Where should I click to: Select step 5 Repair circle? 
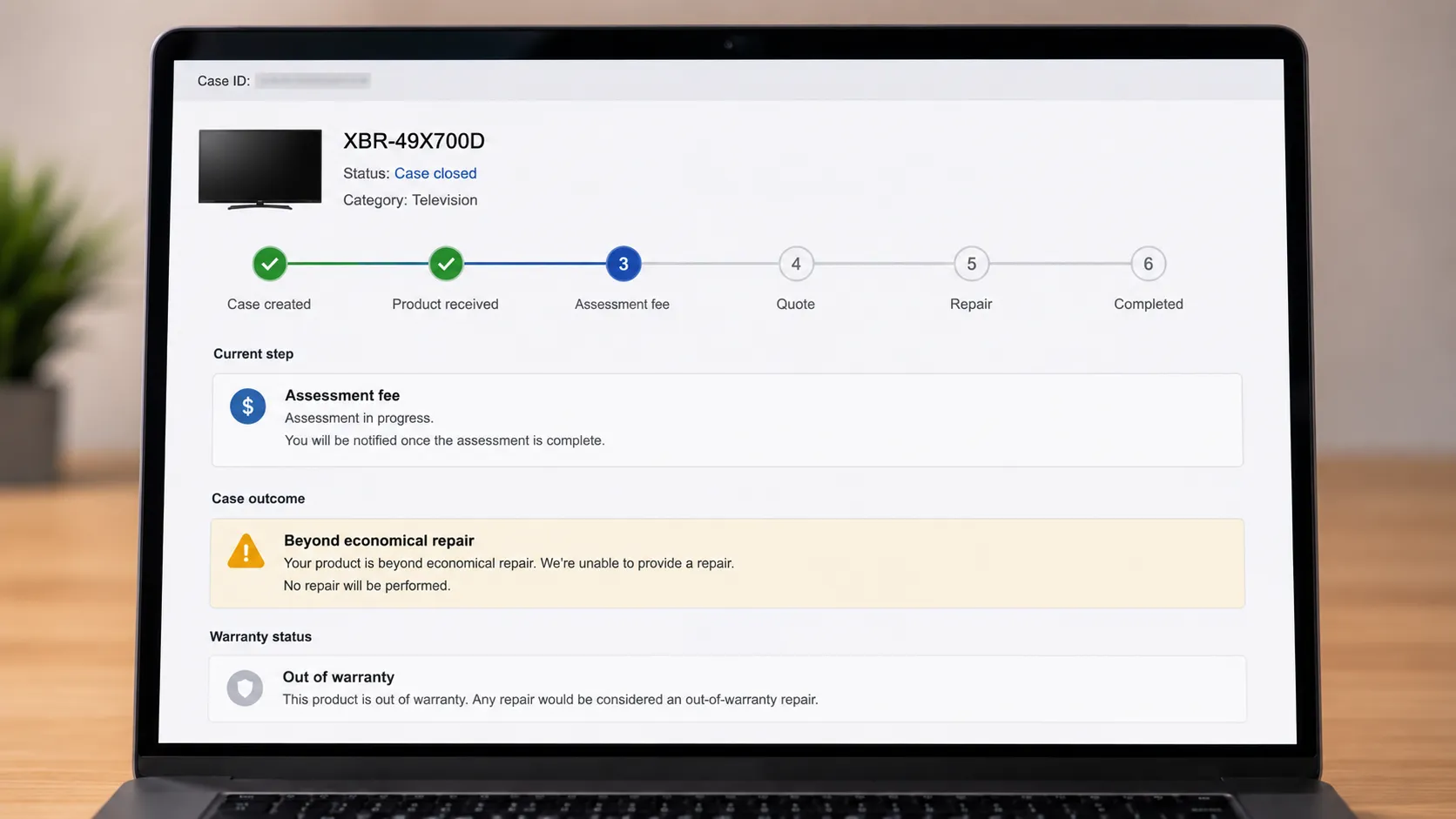[972, 264]
